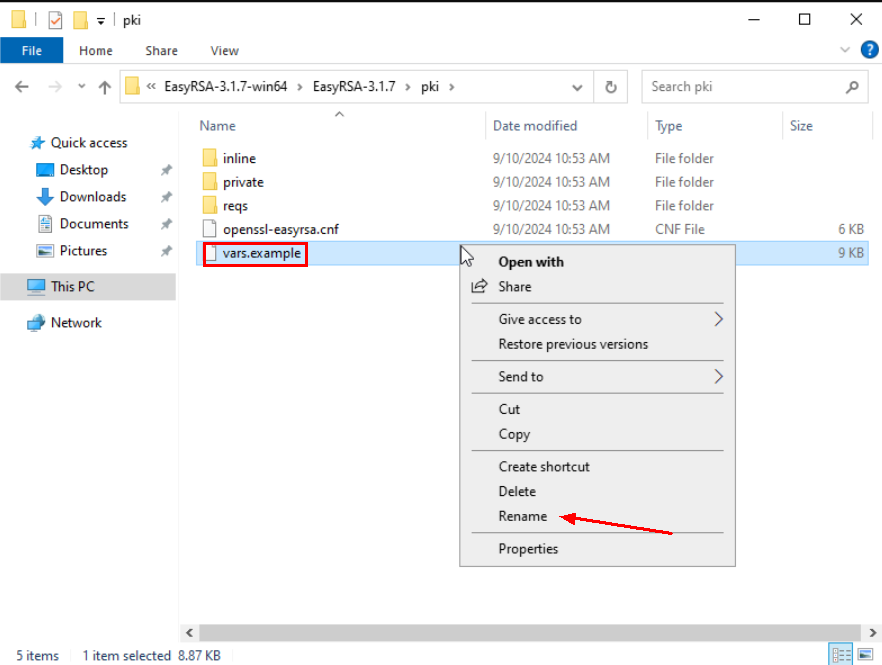This screenshot has width=882, height=665.
Task: Expand Give access to submenu
Action: (x=717, y=319)
